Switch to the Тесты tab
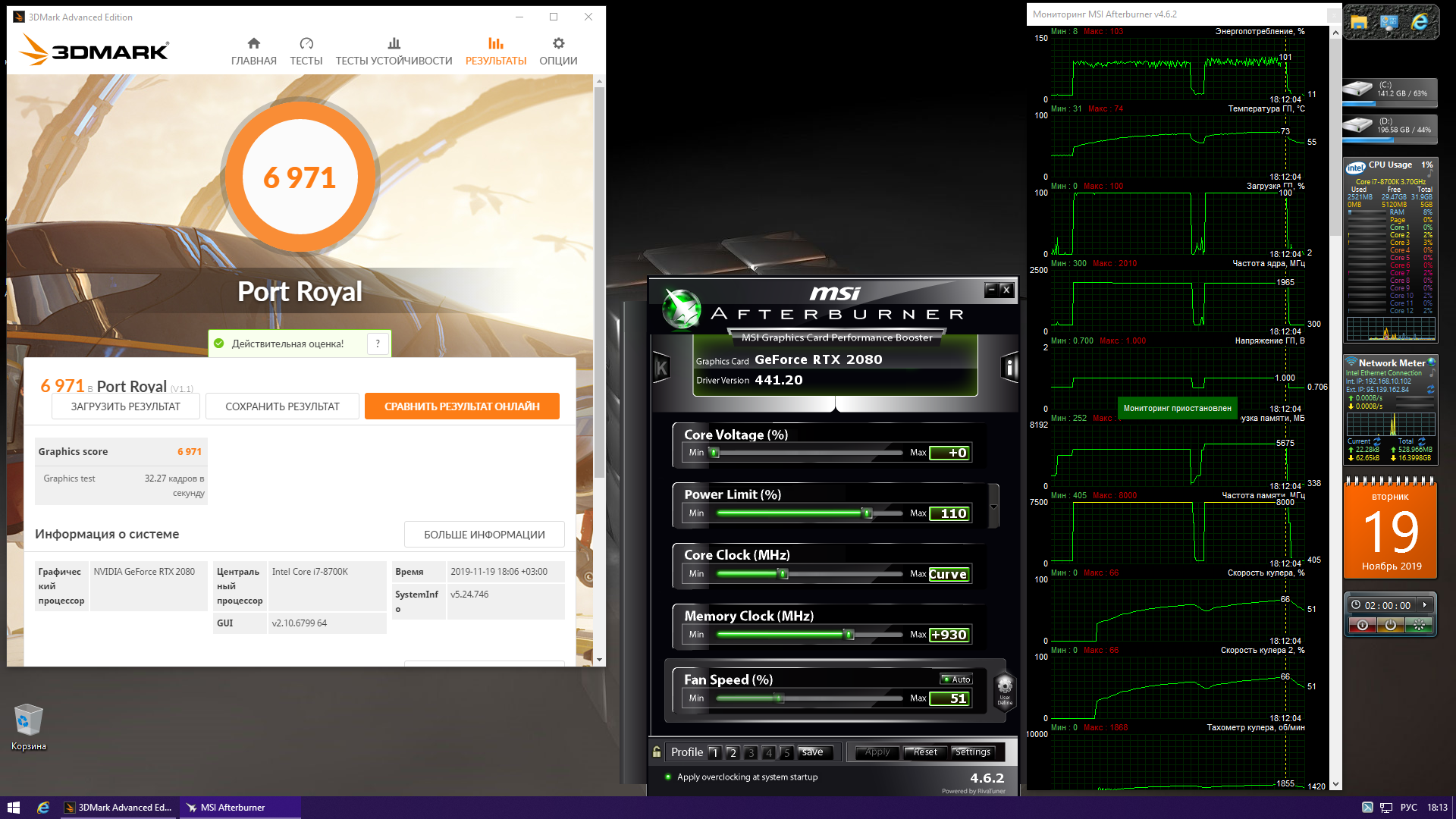The width and height of the screenshot is (1456, 819). coord(306,51)
